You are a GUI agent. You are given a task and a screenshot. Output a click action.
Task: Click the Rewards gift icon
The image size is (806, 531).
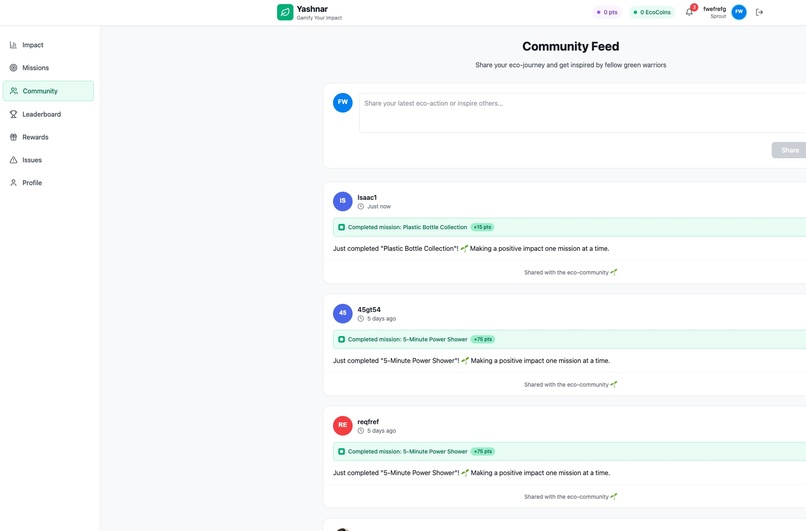point(13,137)
